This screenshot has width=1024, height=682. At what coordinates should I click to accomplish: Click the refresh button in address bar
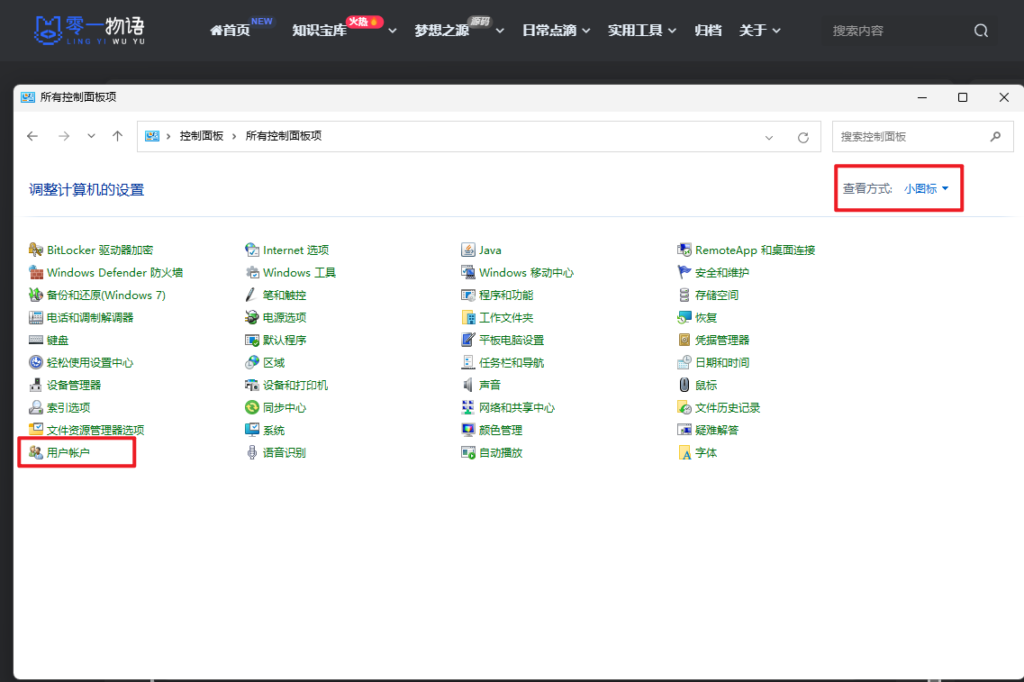coord(802,137)
